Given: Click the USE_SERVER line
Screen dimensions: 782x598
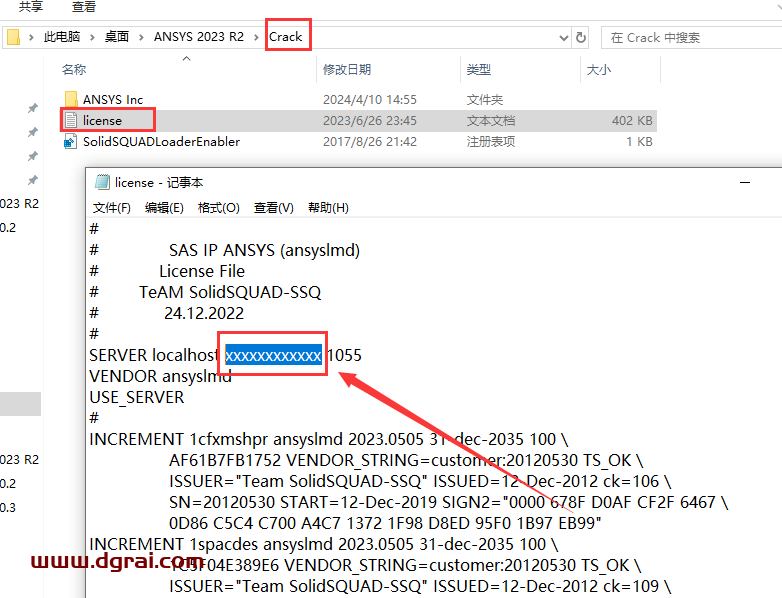Looking at the screenshot, I should point(137,398).
